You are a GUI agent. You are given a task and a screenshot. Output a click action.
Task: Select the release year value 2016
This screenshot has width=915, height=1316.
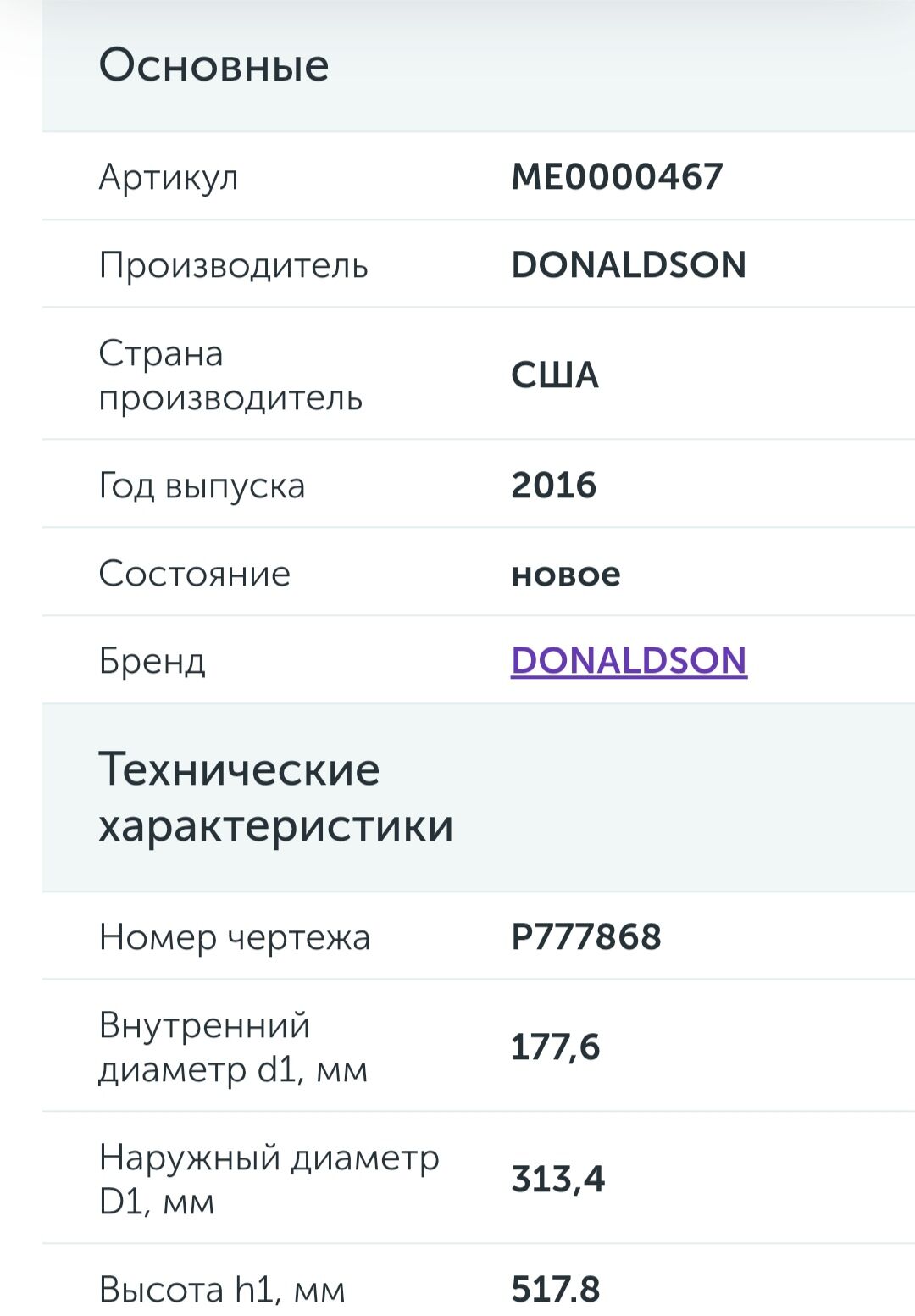pos(554,486)
